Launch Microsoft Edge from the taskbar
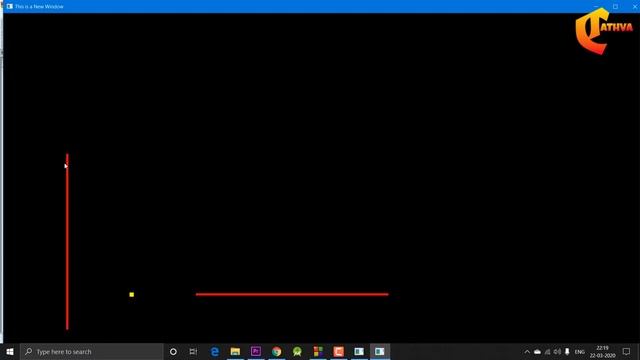640x360 pixels. coord(215,351)
